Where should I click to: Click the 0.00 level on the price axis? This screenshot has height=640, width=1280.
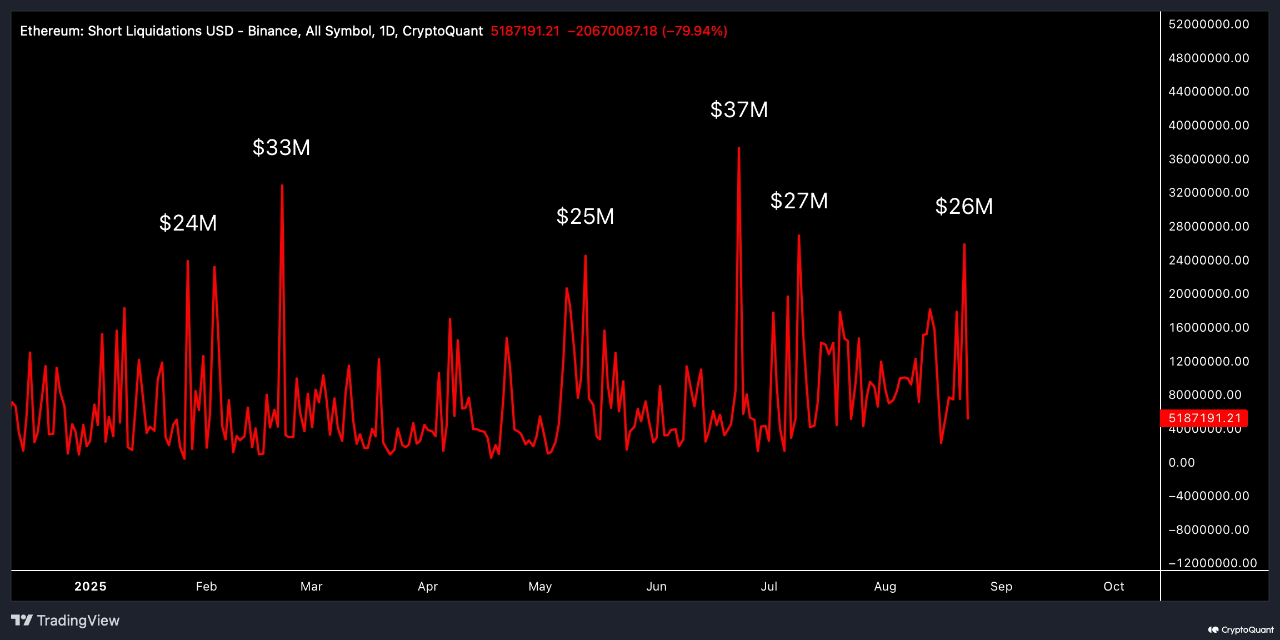1180,462
